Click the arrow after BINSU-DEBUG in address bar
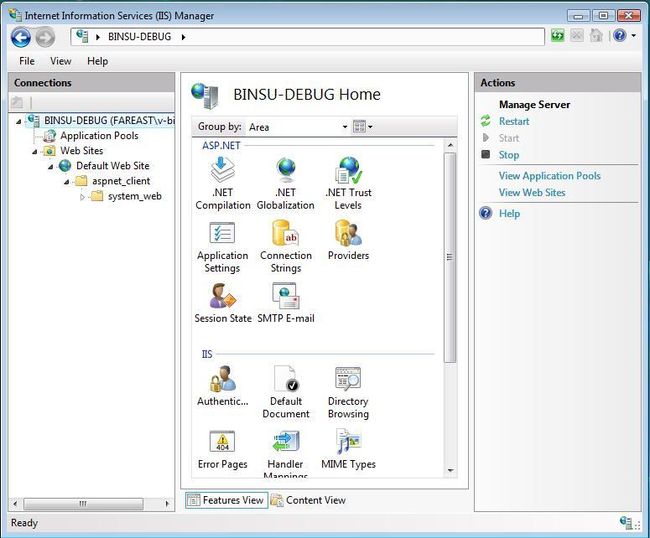 [x=183, y=37]
